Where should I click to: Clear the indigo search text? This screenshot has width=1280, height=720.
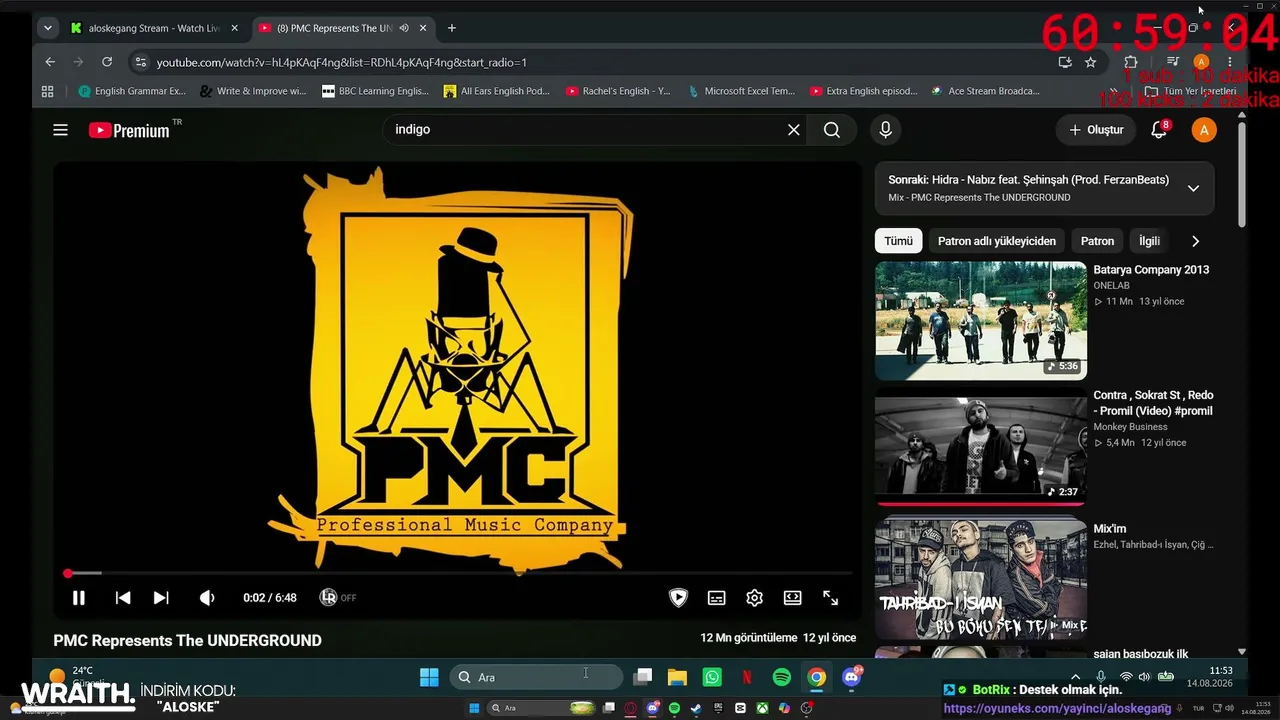794,130
